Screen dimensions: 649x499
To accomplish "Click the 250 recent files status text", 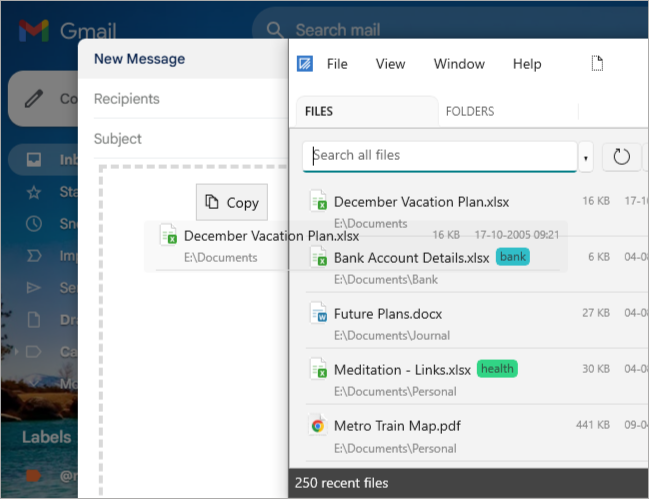I will click(x=341, y=483).
